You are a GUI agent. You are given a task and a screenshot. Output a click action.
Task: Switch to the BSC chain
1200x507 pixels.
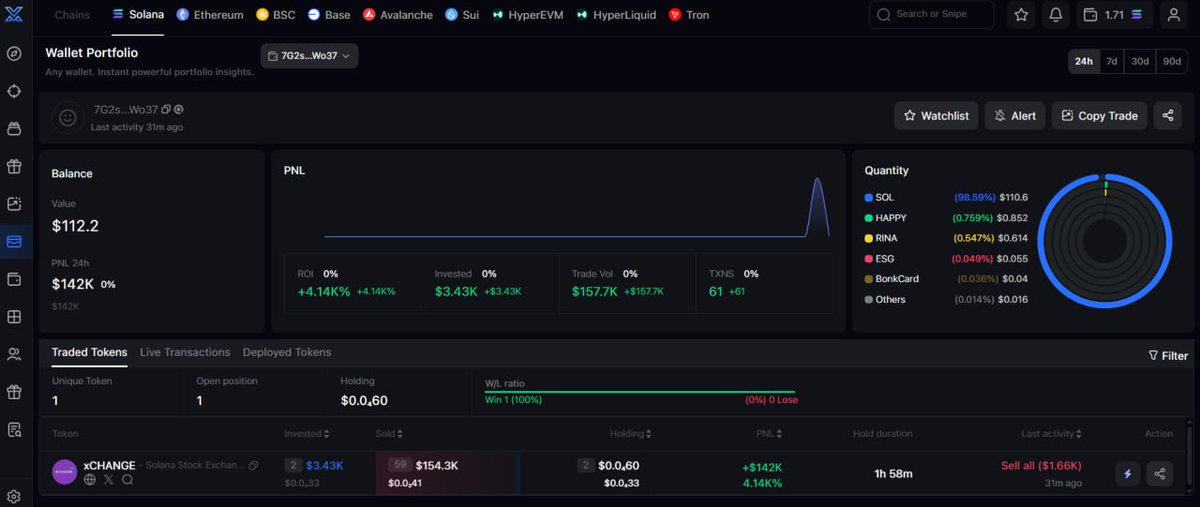coord(276,15)
